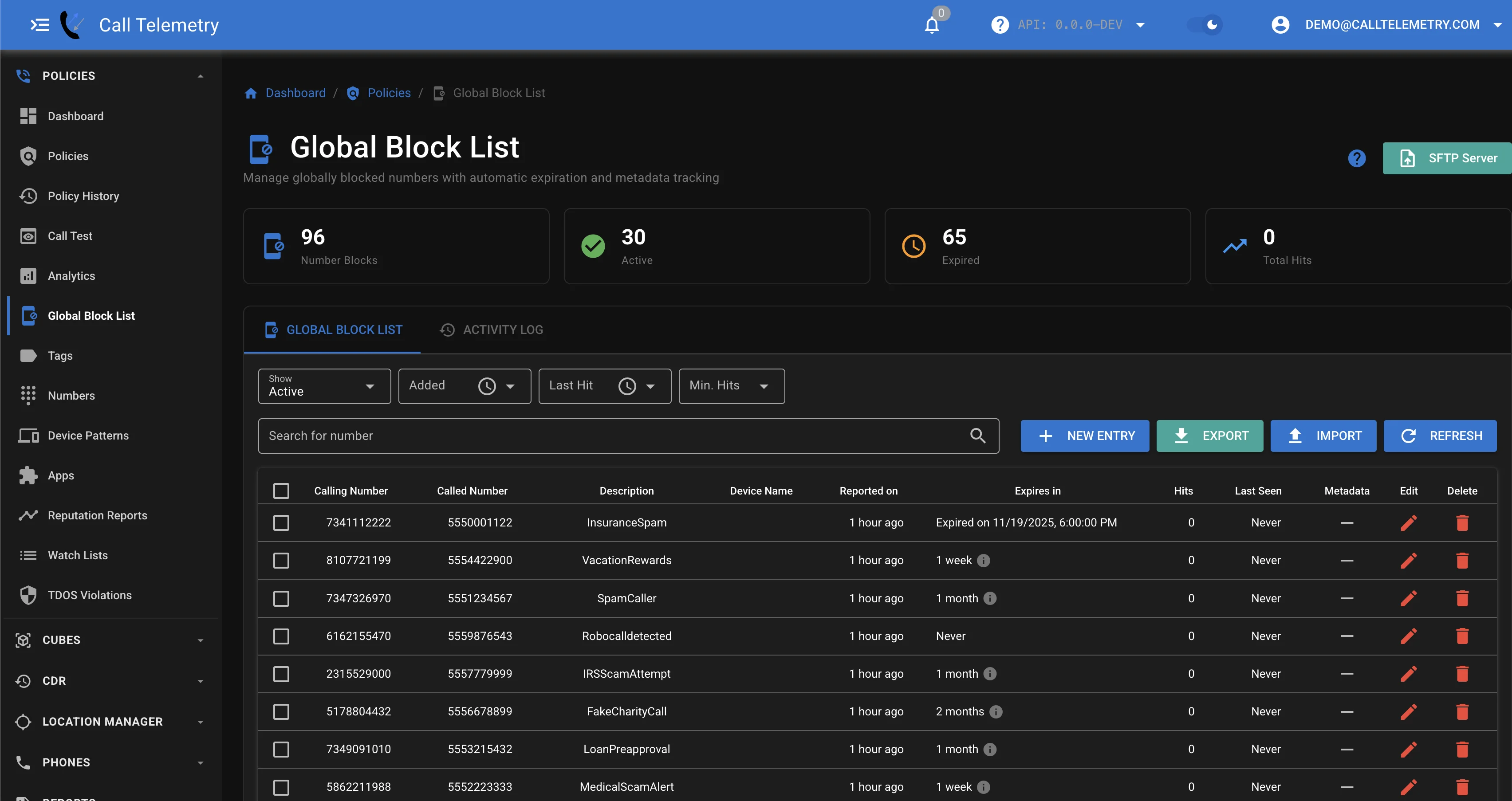Select the row for 5178804432

[x=281, y=712]
